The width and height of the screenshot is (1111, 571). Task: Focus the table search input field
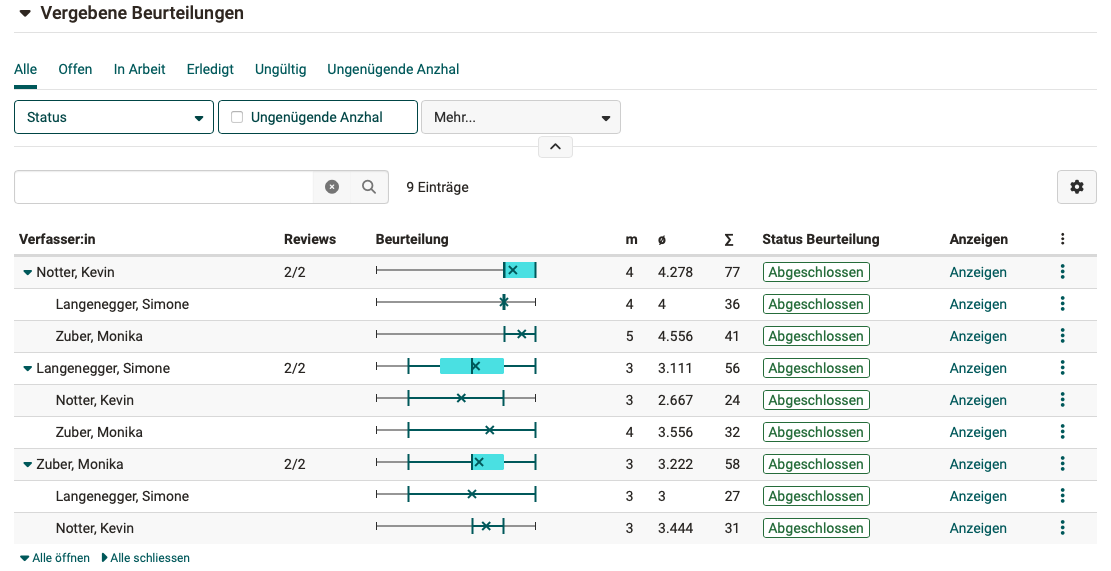[x=164, y=187]
